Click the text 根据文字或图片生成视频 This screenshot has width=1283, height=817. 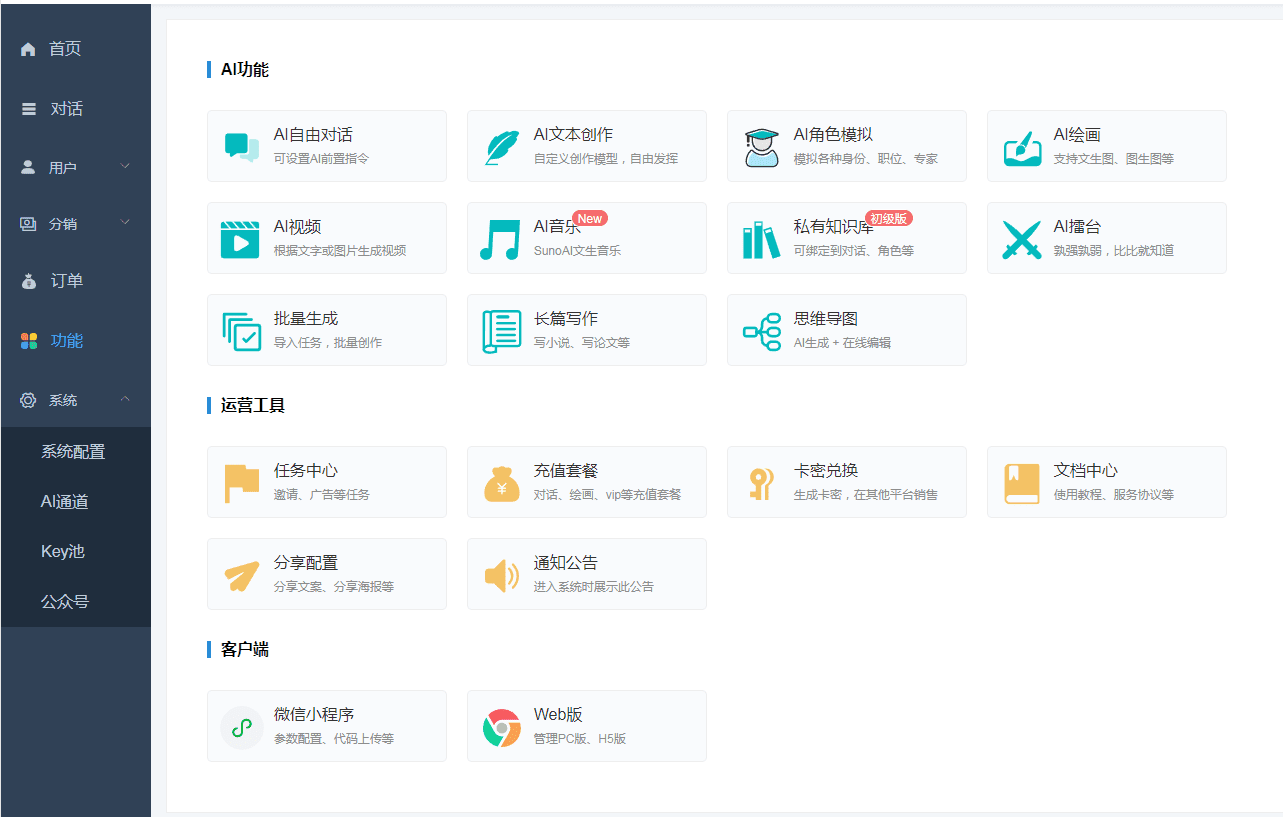[x=340, y=251]
